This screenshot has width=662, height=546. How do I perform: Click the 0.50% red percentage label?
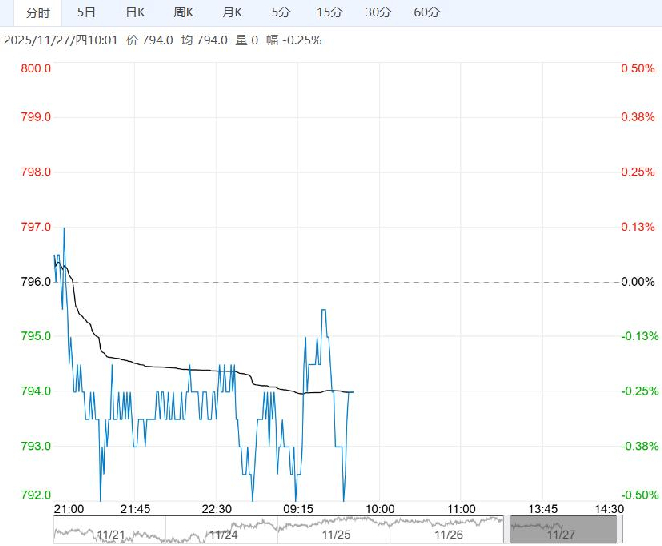tap(636, 68)
